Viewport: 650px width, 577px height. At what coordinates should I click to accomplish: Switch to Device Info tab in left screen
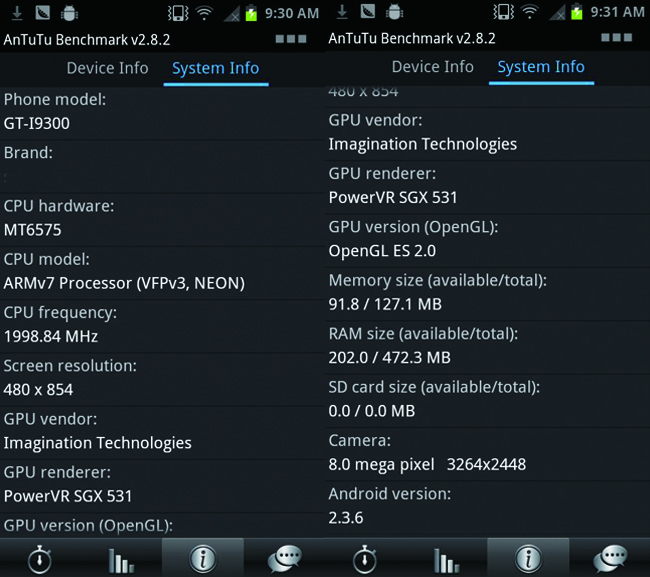click(107, 68)
